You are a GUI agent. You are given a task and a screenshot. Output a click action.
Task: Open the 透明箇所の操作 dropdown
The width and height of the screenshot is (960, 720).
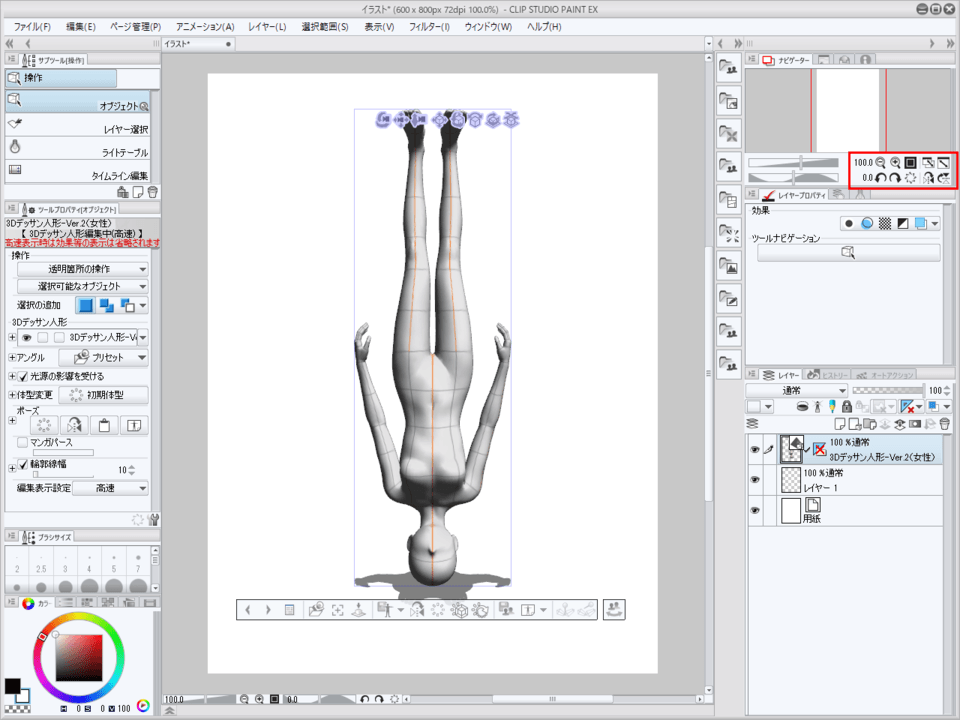click(x=83, y=269)
